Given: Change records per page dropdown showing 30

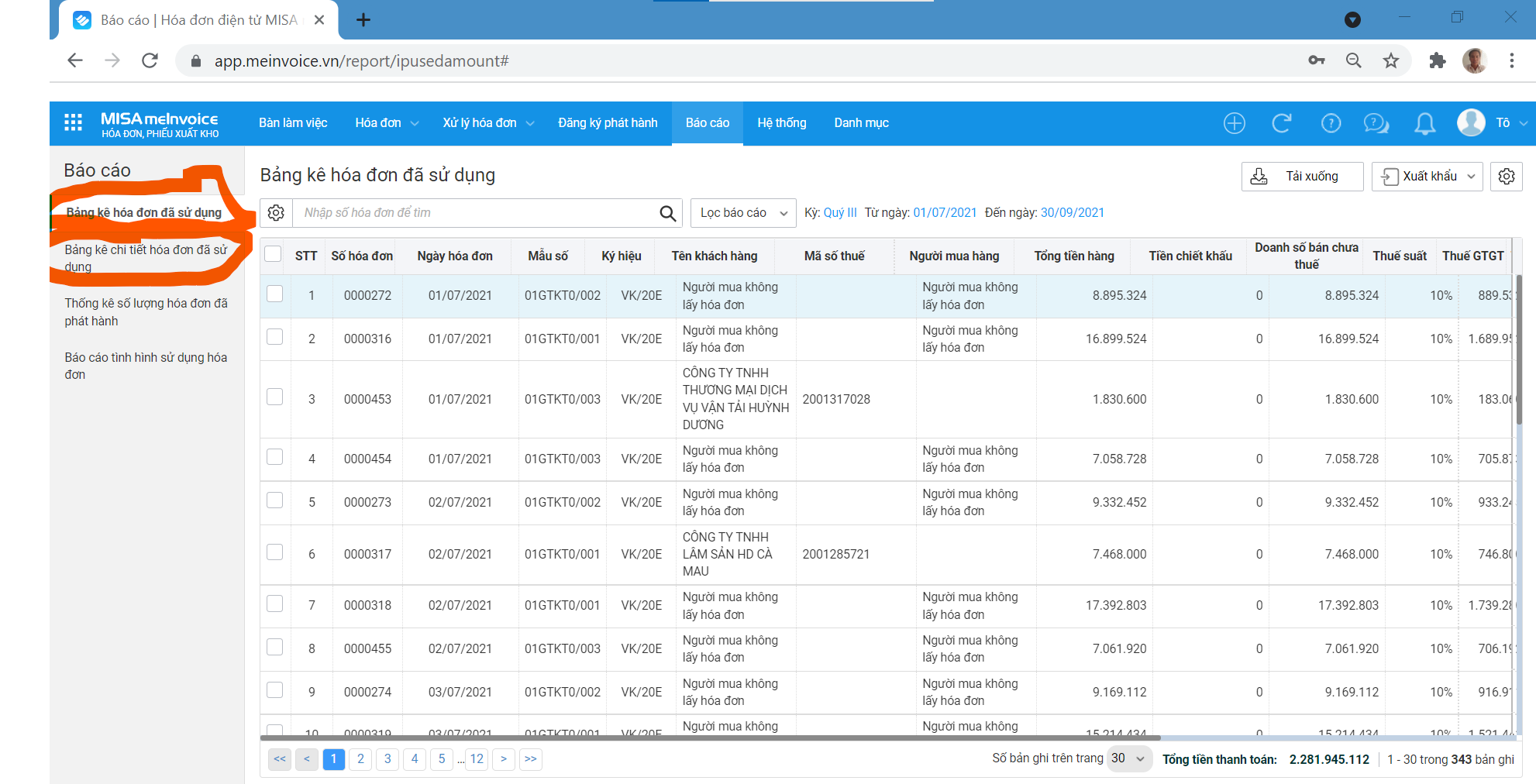Looking at the screenshot, I should point(1128,758).
